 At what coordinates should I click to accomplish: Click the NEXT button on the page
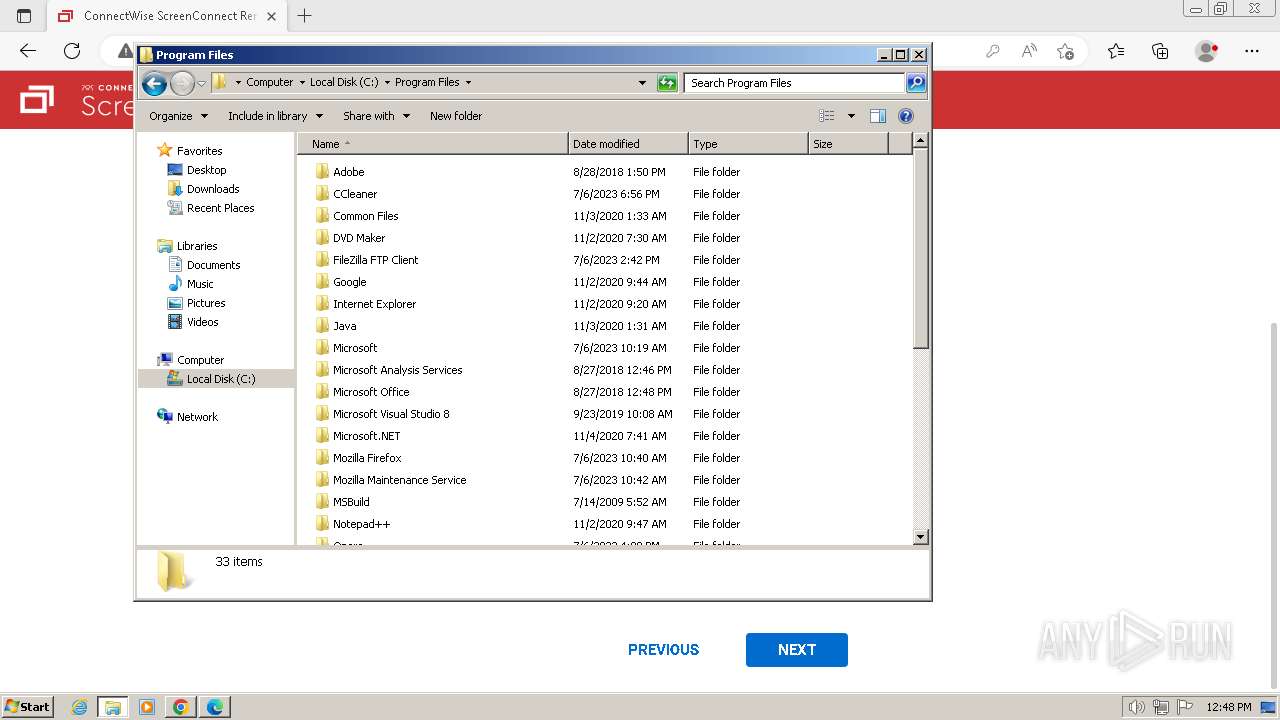click(x=797, y=650)
